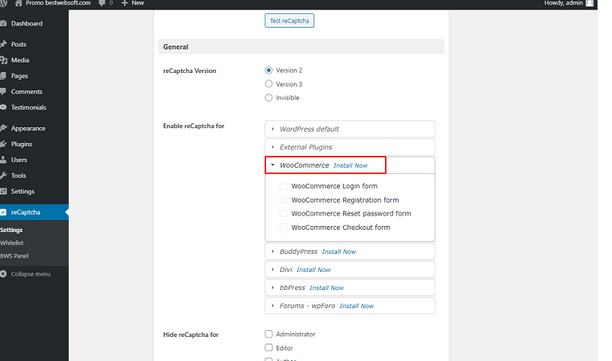
Task: Click the plus New icon in admin bar
Action: point(125,3)
